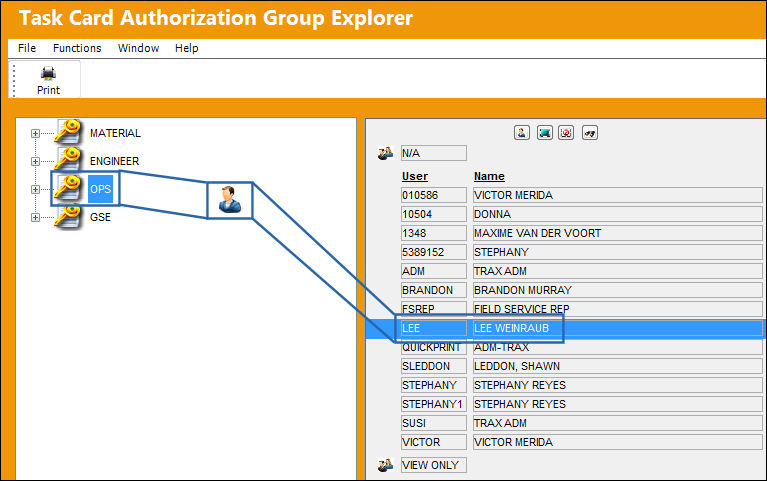Select user 010586 in the list
The height and width of the screenshot is (481, 767).
pos(433,195)
